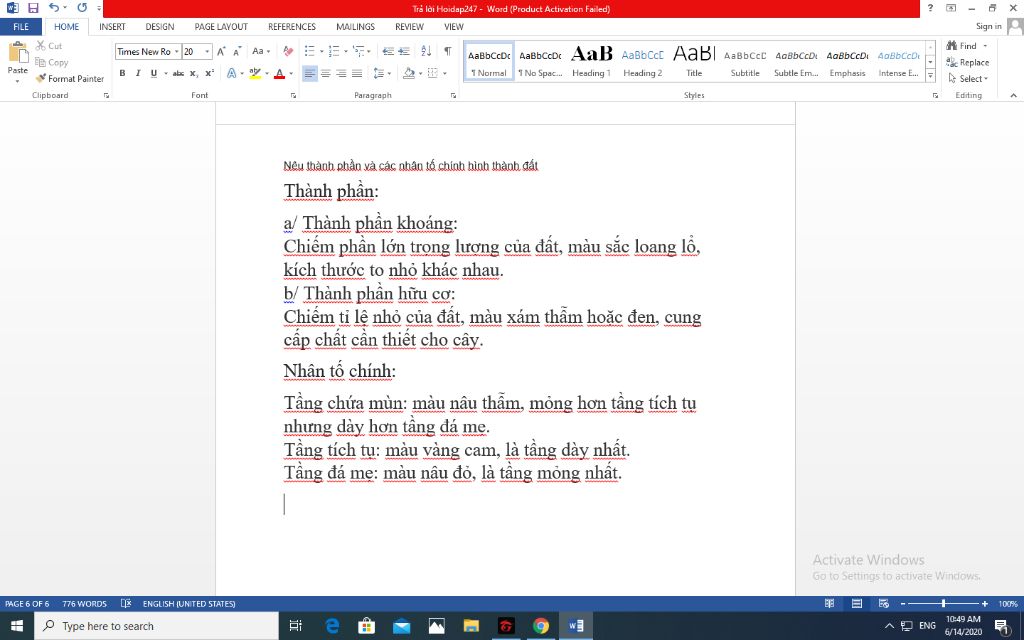Click the Decrease Indent icon
Screen dimensions: 1024x640
click(x=388, y=51)
